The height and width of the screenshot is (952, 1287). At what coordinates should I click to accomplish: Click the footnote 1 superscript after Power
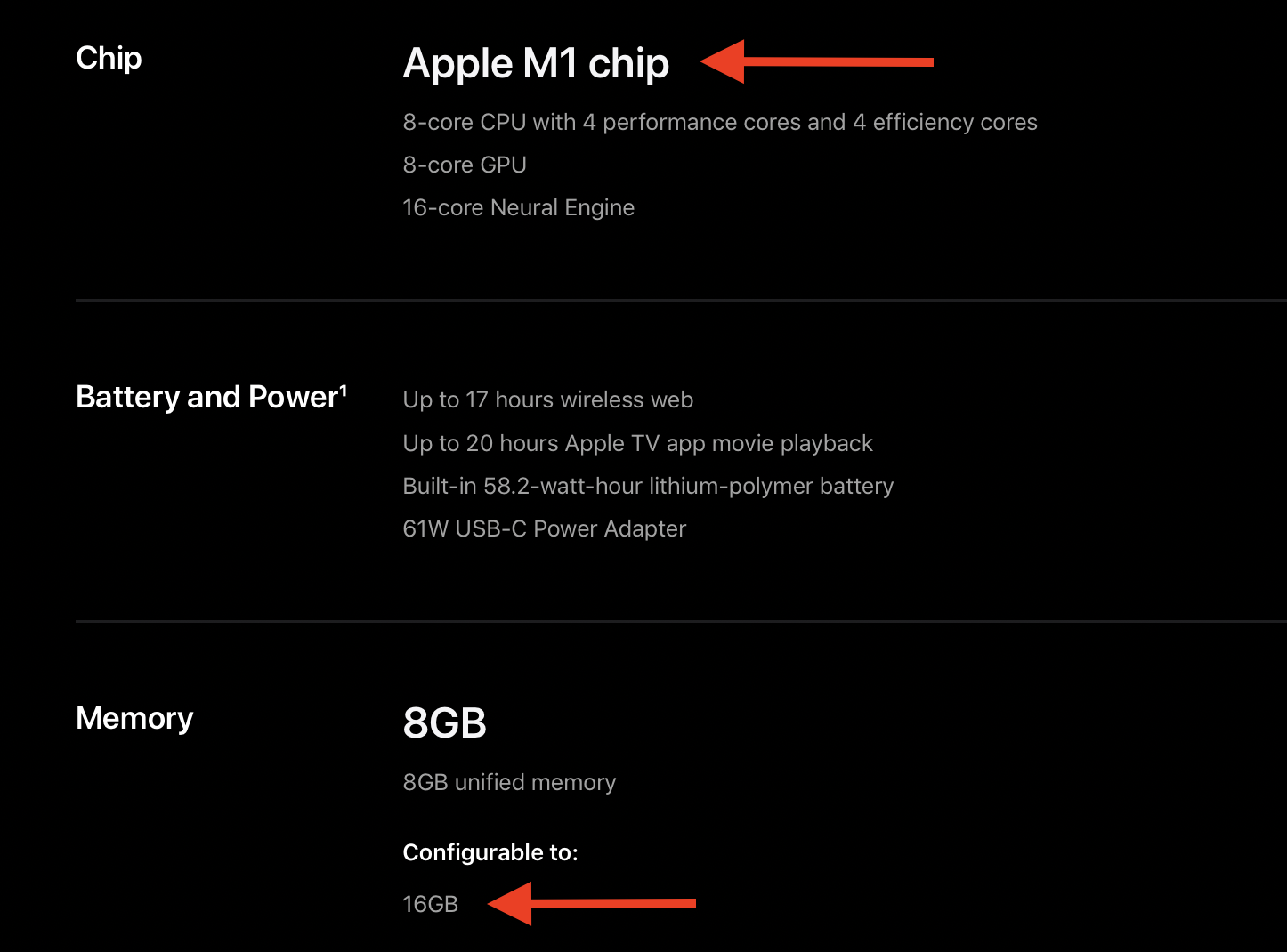click(x=343, y=389)
